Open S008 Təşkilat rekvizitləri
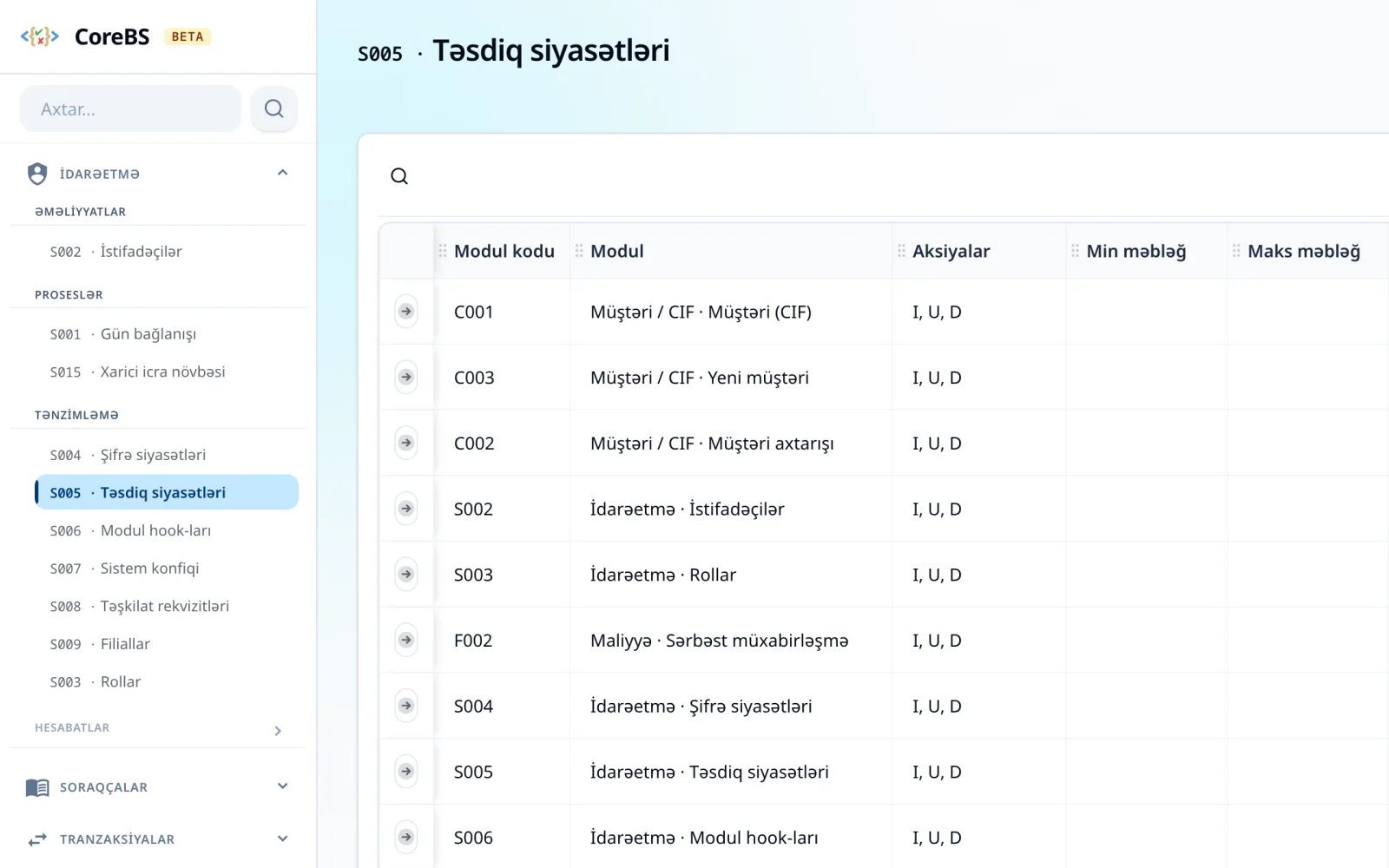The height and width of the screenshot is (868, 1389). pos(167,606)
